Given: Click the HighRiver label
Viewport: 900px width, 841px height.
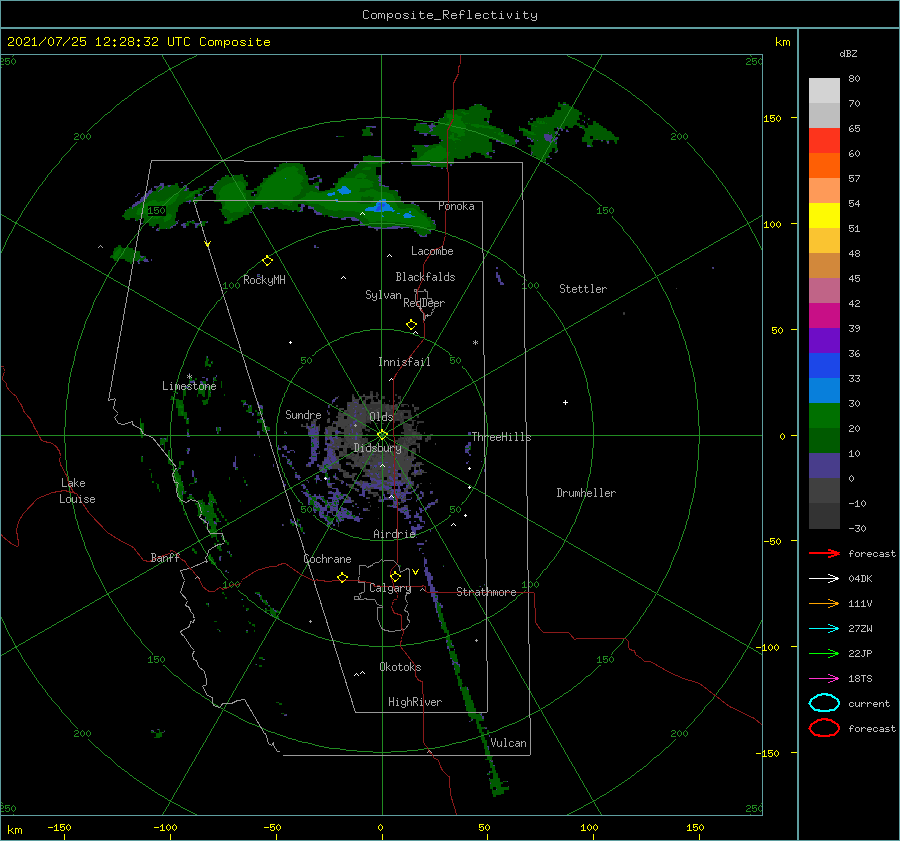Looking at the screenshot, I should click(x=415, y=702).
